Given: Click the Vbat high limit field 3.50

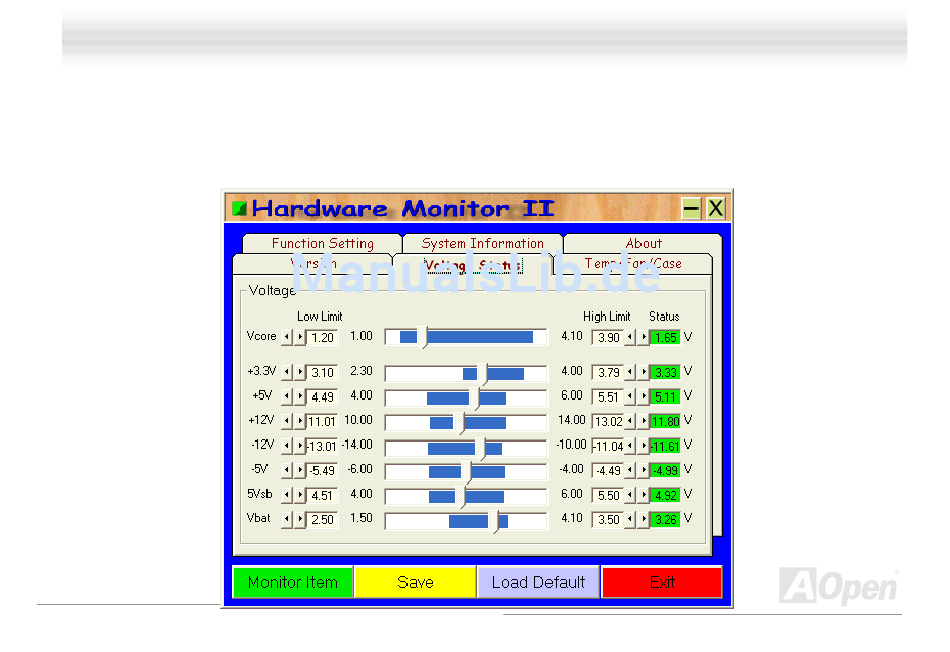Looking at the screenshot, I should tap(608, 519).
